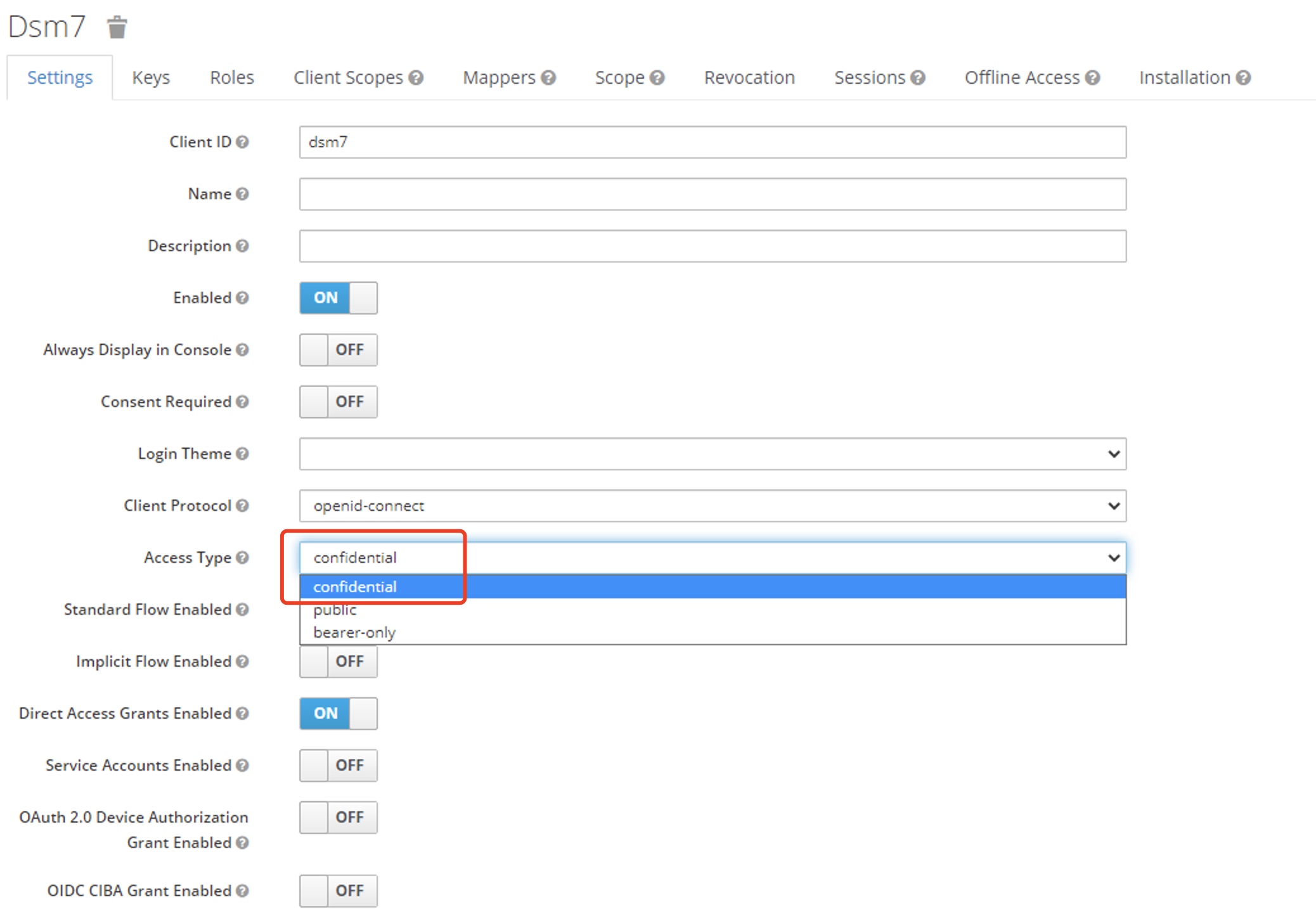This screenshot has width=1316, height=909.
Task: Show Service Accounts Enabled help icon
Action: 242,766
